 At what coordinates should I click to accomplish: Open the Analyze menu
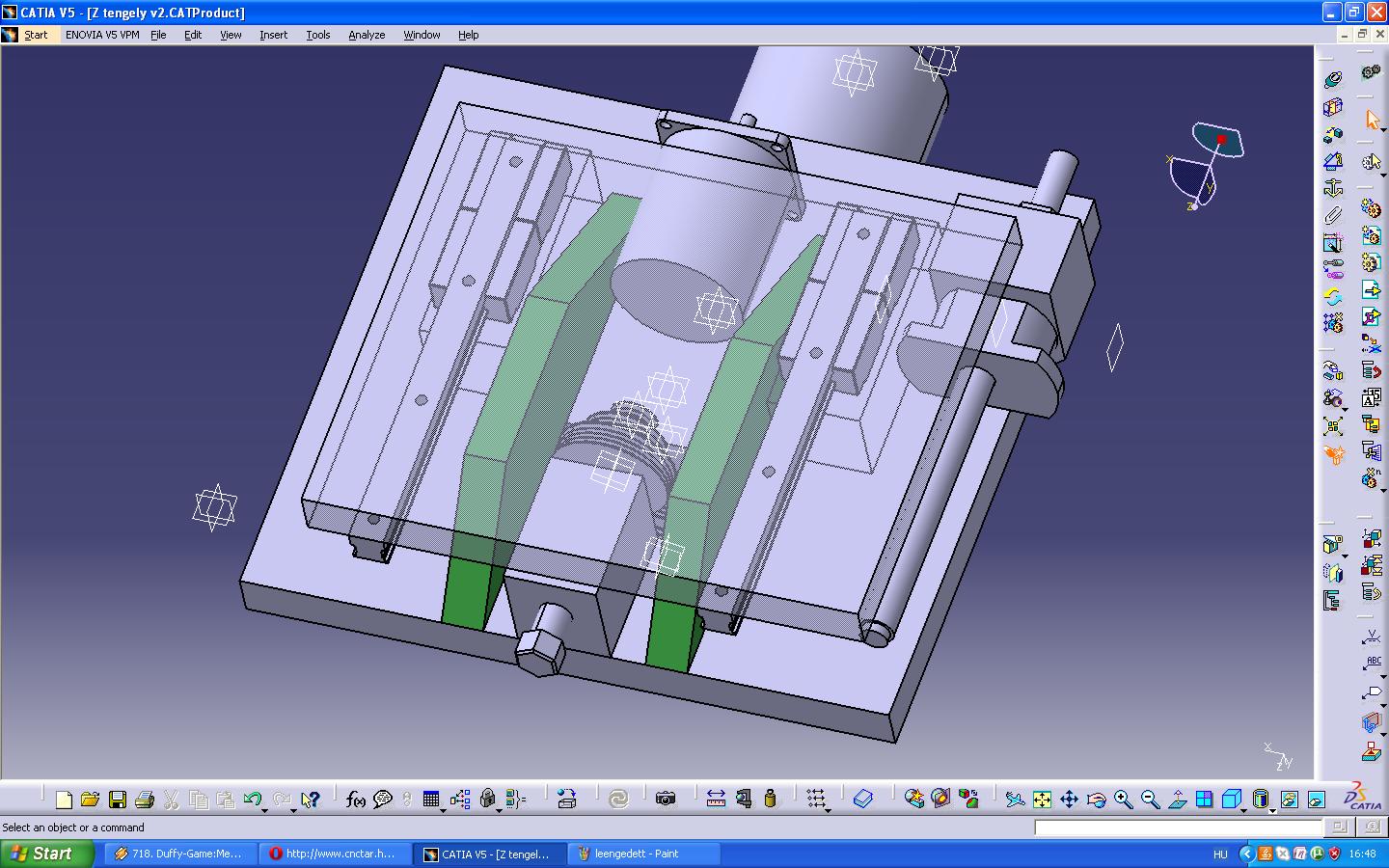pyautogui.click(x=367, y=35)
